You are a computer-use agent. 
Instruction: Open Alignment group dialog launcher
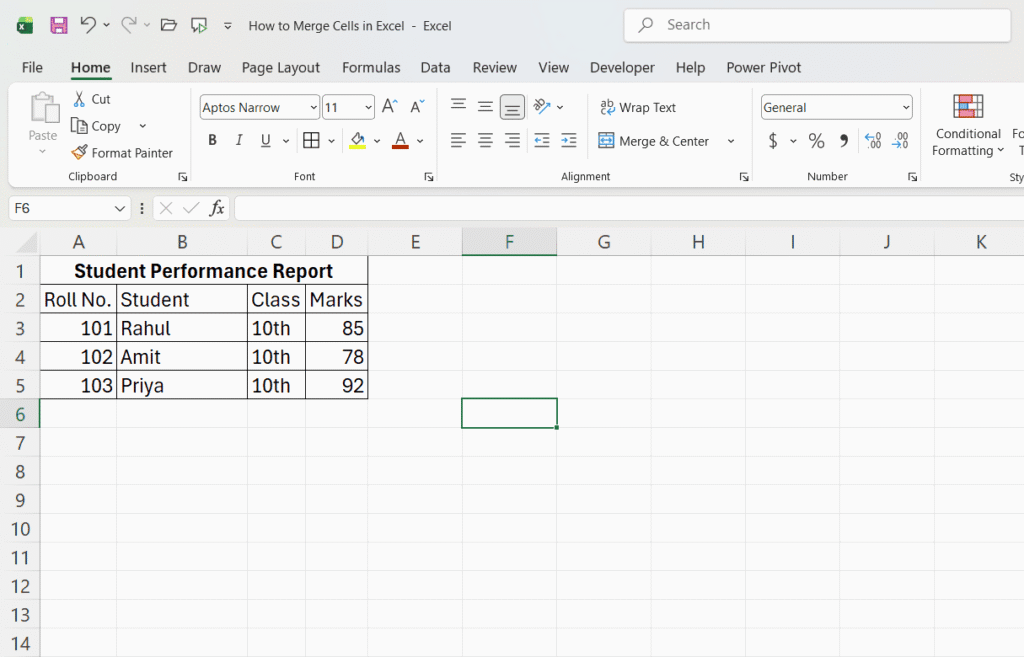[x=744, y=177]
